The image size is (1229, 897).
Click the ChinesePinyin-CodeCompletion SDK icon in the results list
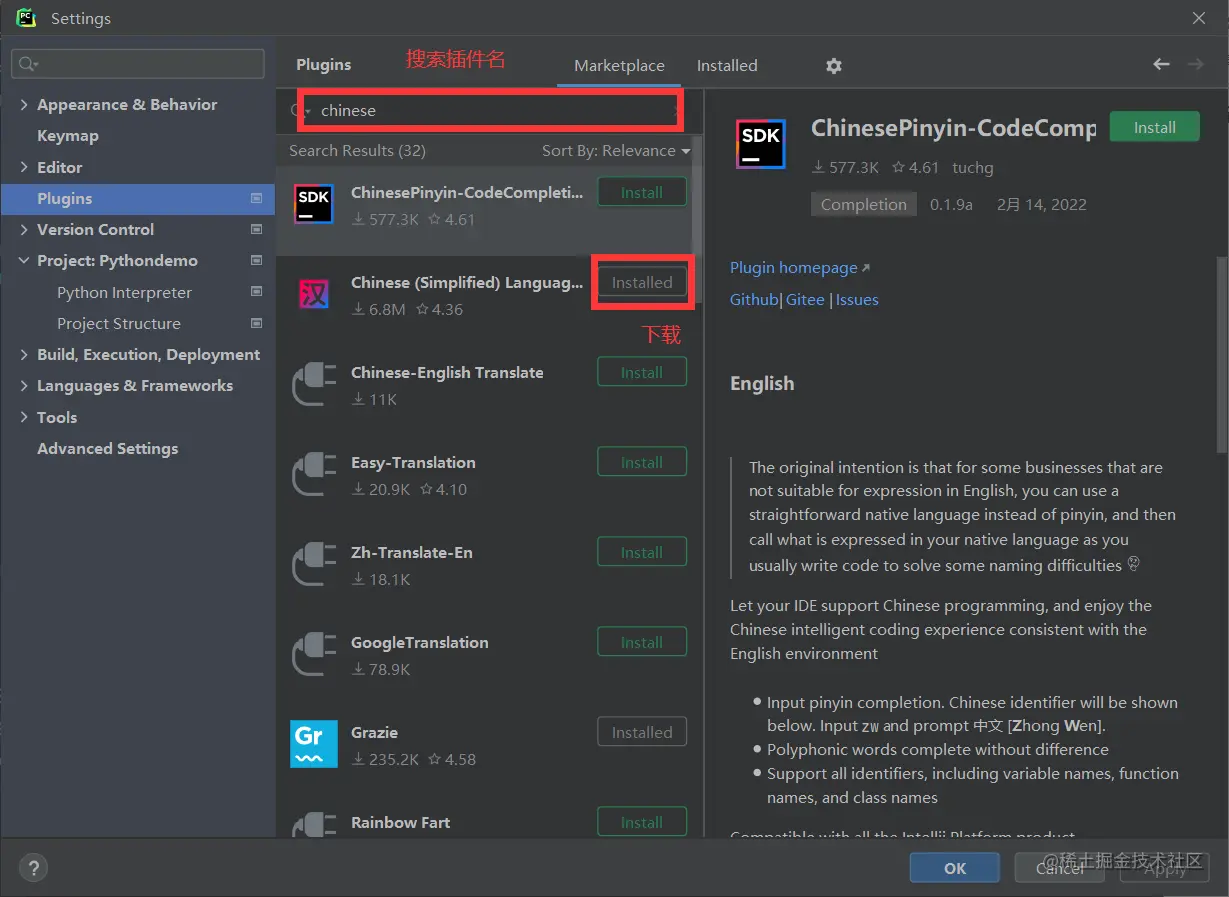click(x=314, y=204)
